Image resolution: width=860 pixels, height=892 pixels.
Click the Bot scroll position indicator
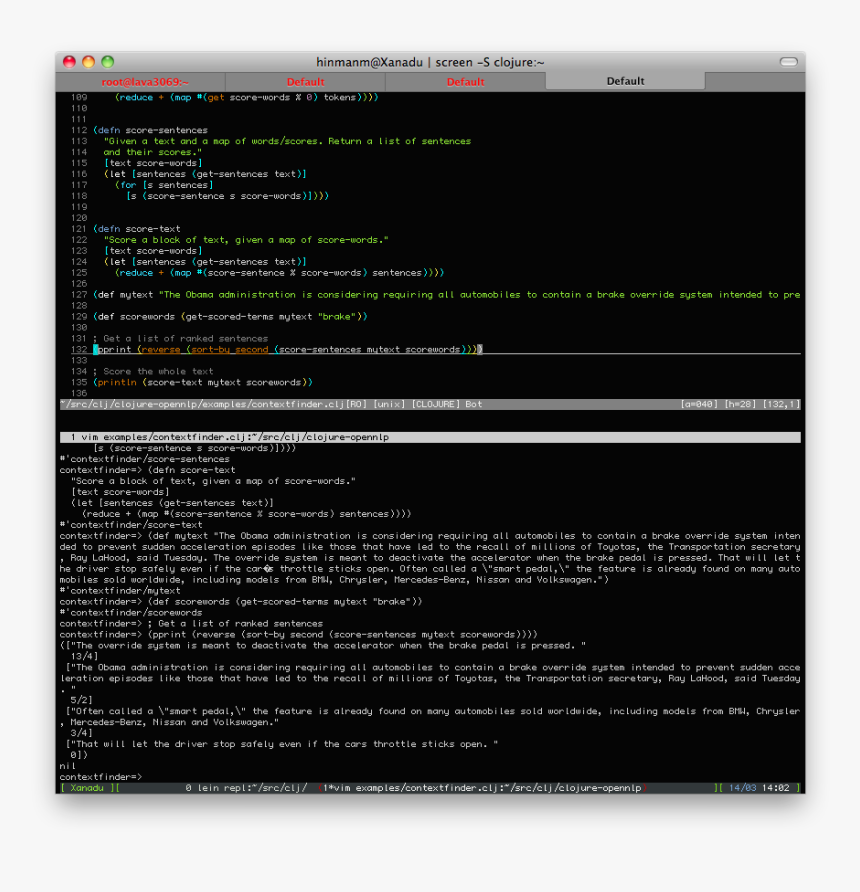(475, 404)
